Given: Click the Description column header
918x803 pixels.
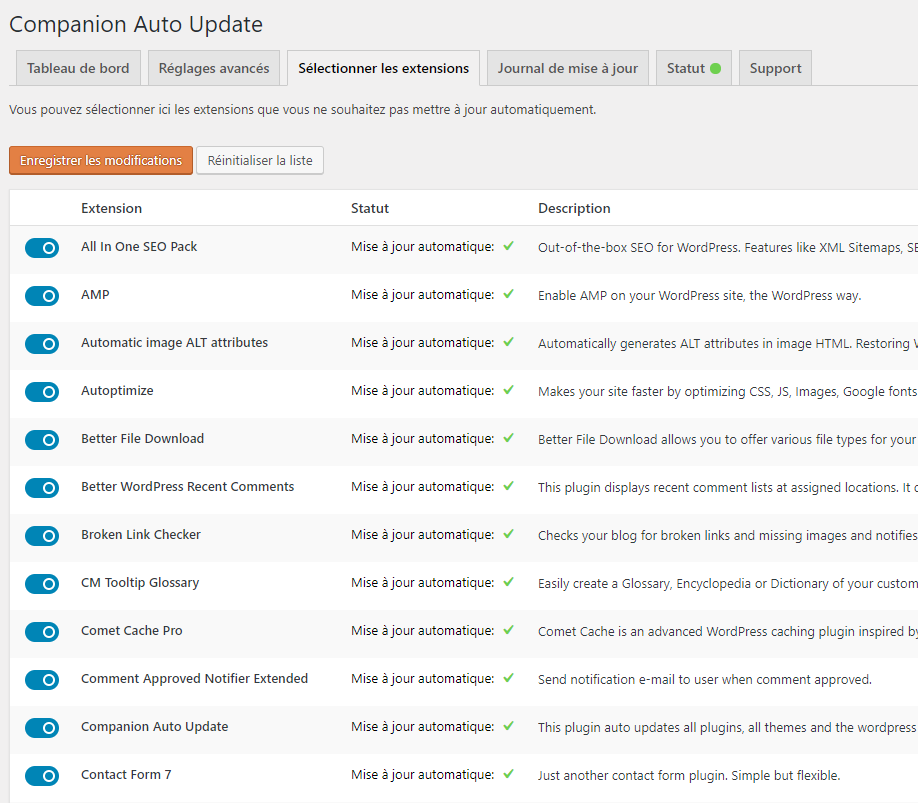Looking at the screenshot, I should 574,208.
